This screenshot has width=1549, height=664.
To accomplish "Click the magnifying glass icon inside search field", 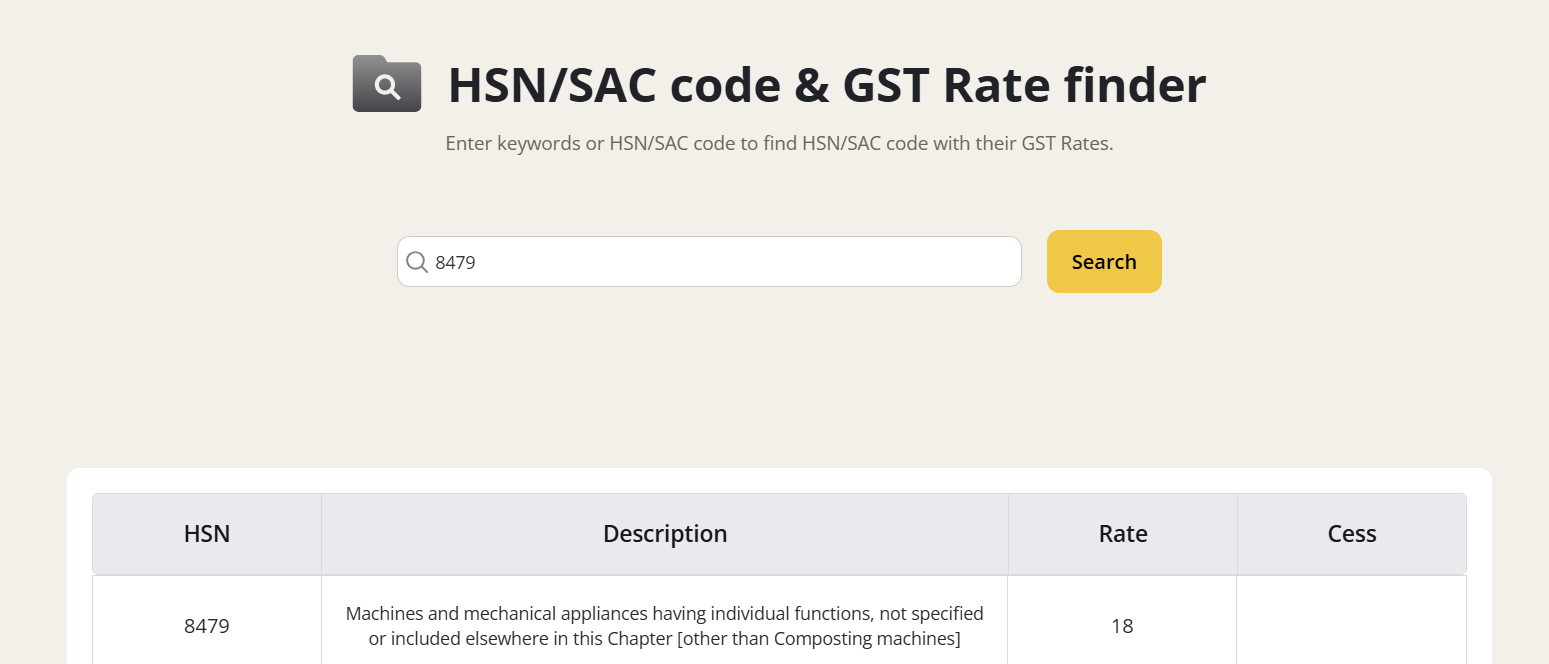I will (417, 262).
